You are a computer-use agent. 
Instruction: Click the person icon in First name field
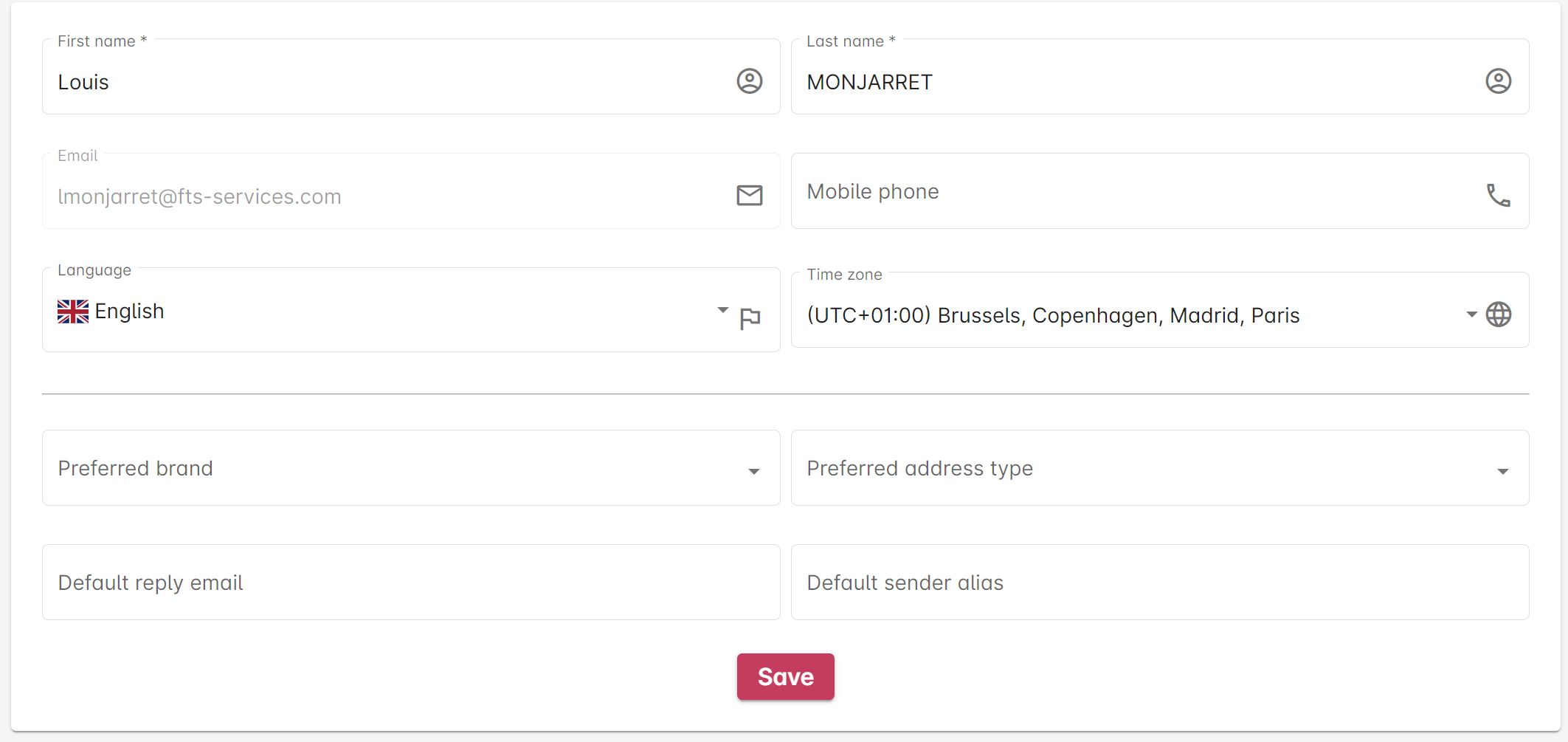749,81
